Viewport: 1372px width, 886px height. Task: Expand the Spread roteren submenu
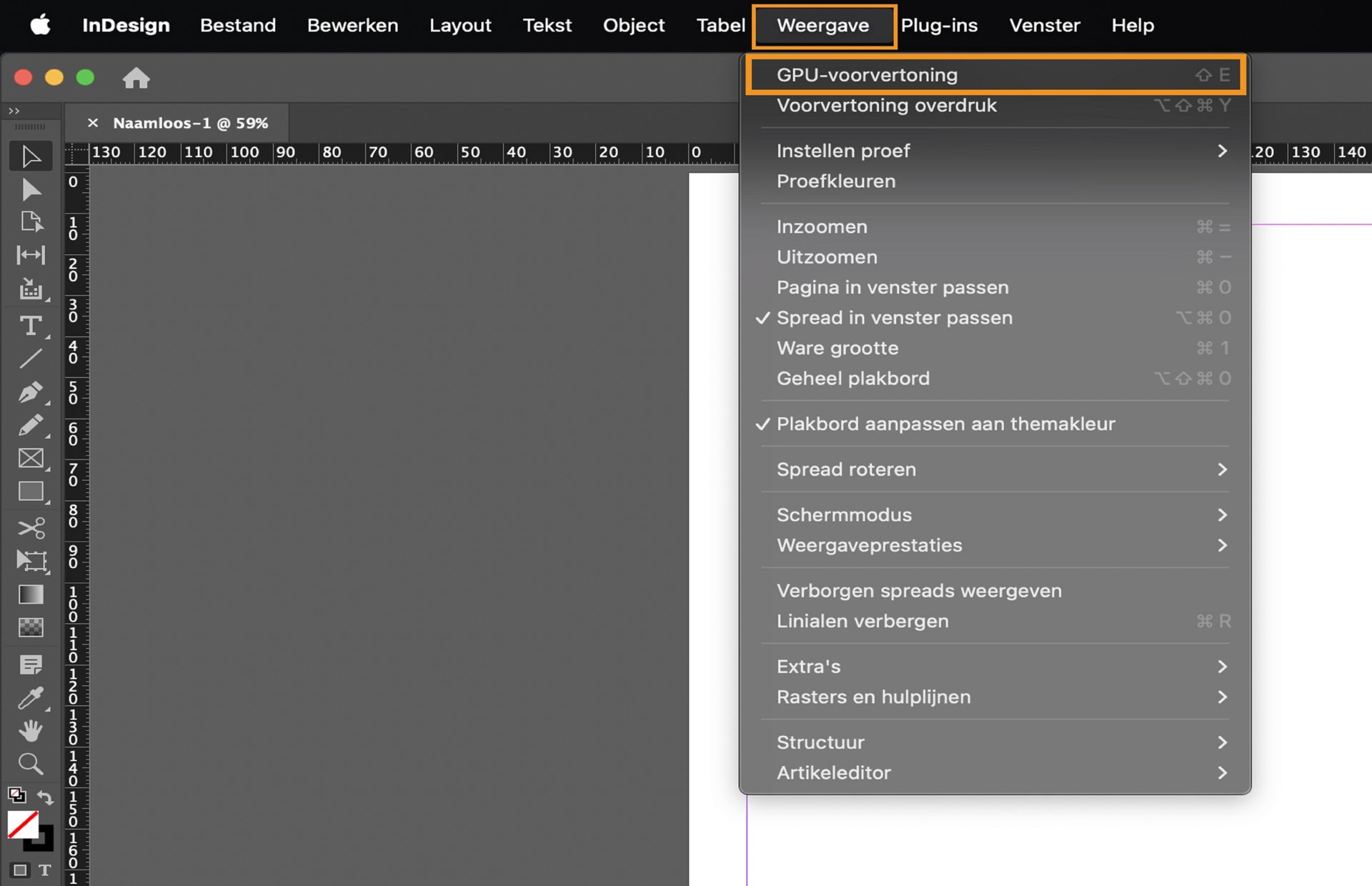click(846, 469)
